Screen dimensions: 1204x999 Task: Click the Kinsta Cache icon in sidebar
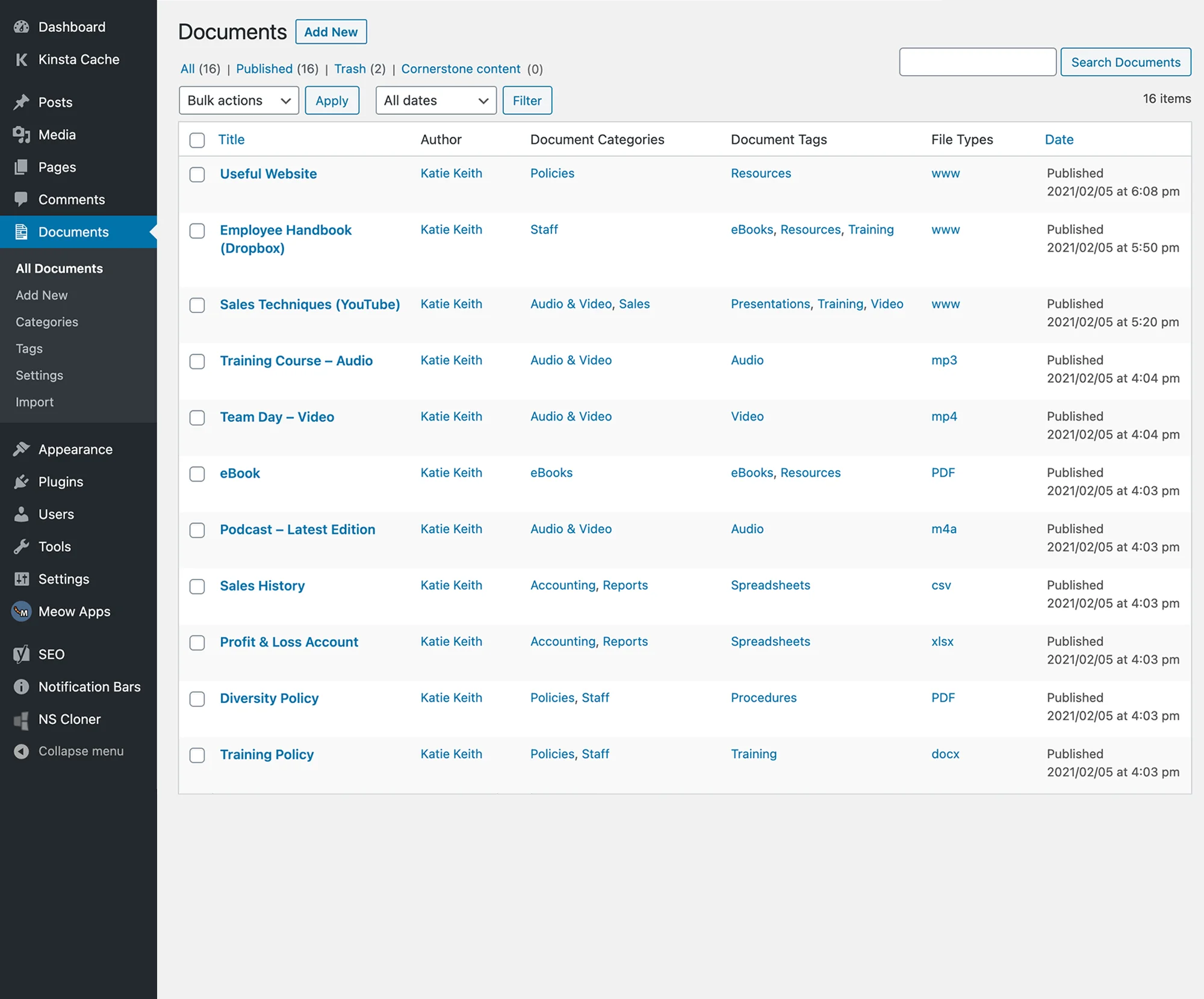tap(22, 60)
